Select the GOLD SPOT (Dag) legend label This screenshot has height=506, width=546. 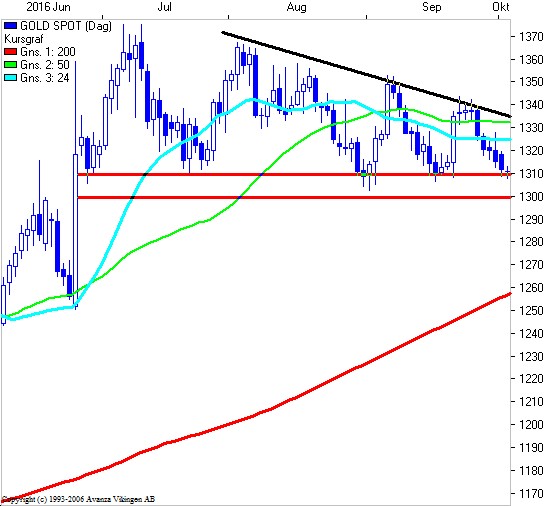point(66,26)
